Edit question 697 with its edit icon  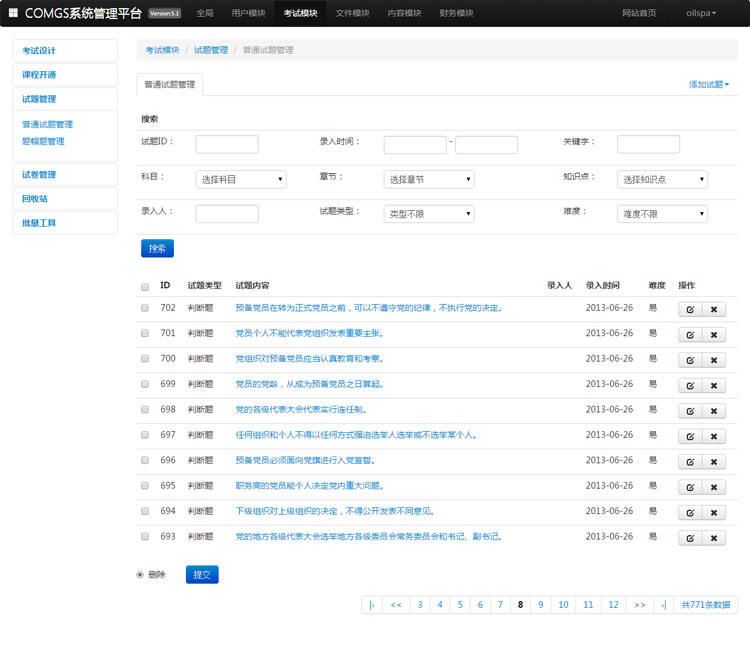(690, 436)
